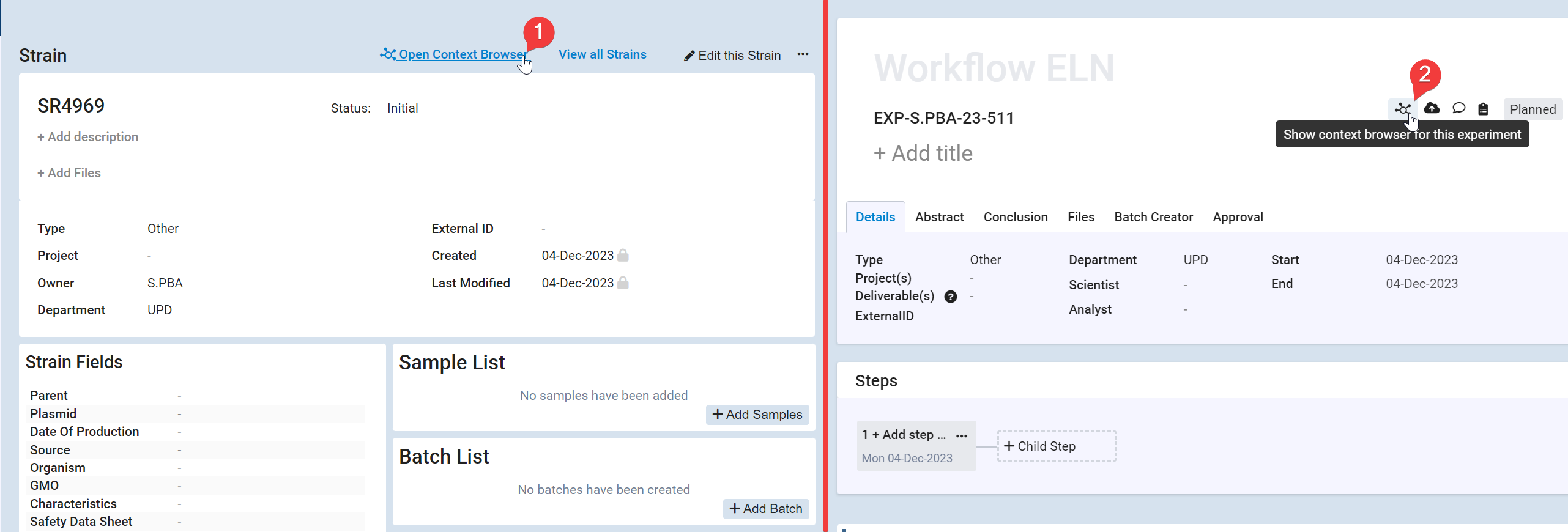The image size is (1568, 532).
Task: Click the experiment context browser icon
Action: [1402, 109]
